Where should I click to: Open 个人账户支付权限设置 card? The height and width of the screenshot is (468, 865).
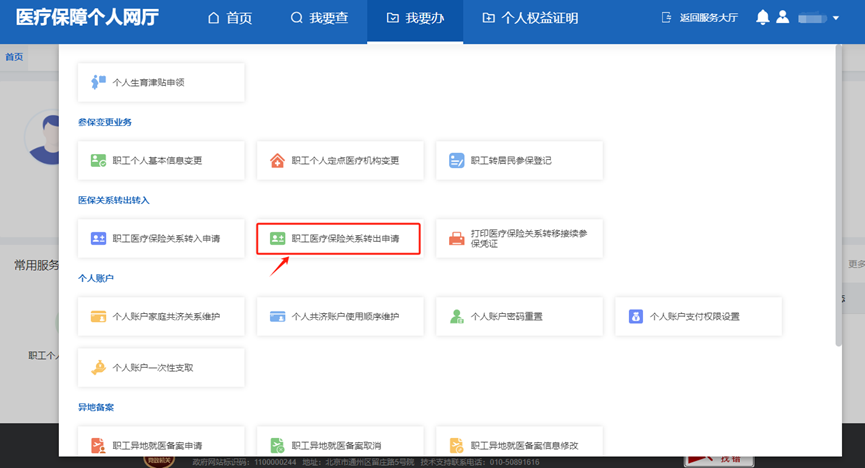point(698,317)
